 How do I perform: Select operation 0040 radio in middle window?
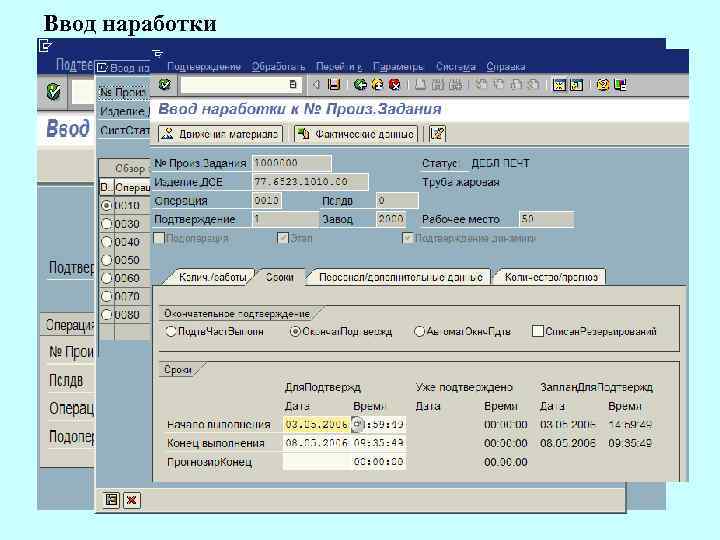point(107,242)
